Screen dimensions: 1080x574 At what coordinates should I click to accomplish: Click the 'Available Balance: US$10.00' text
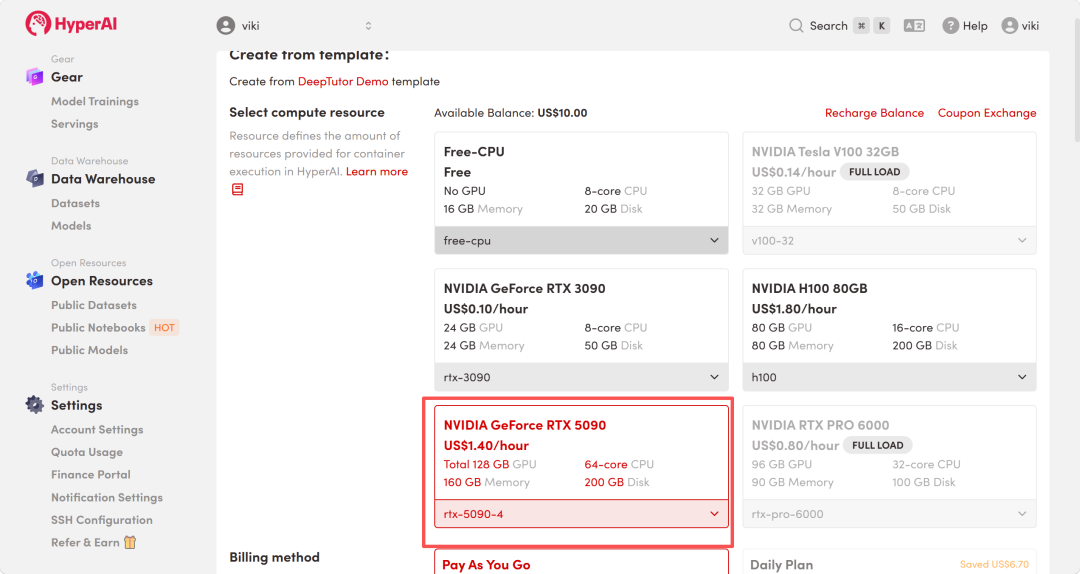point(510,113)
